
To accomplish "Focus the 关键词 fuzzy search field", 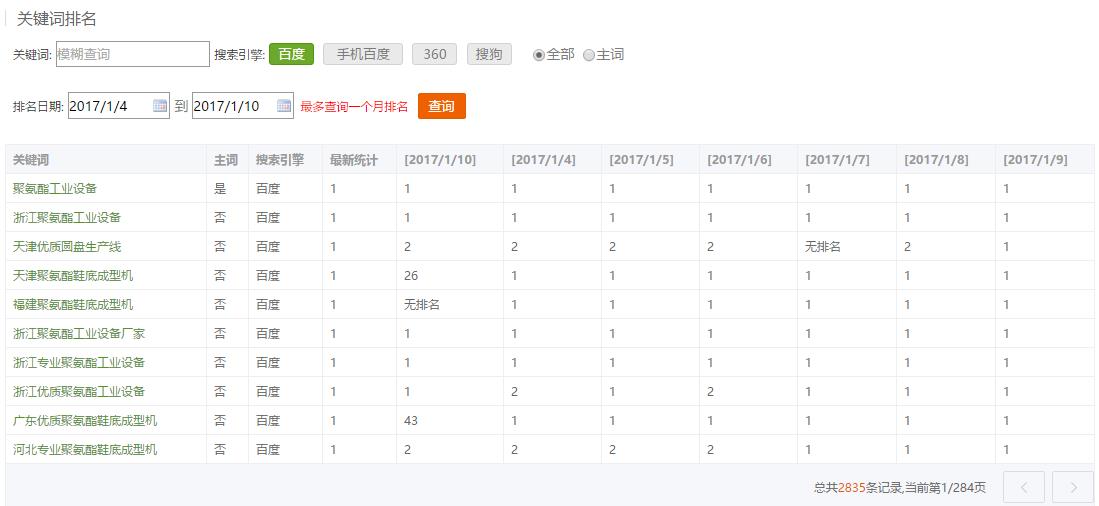I will coord(132,54).
